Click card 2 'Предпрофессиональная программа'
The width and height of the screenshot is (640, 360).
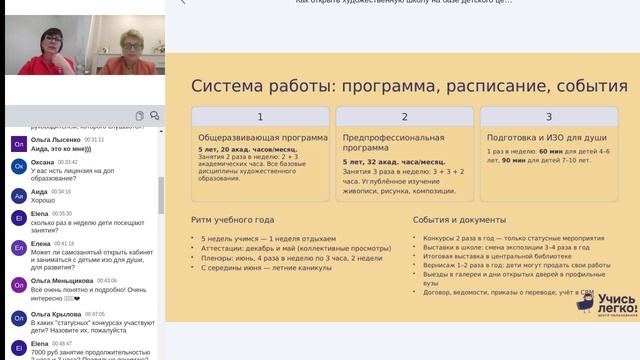pyautogui.click(x=404, y=154)
